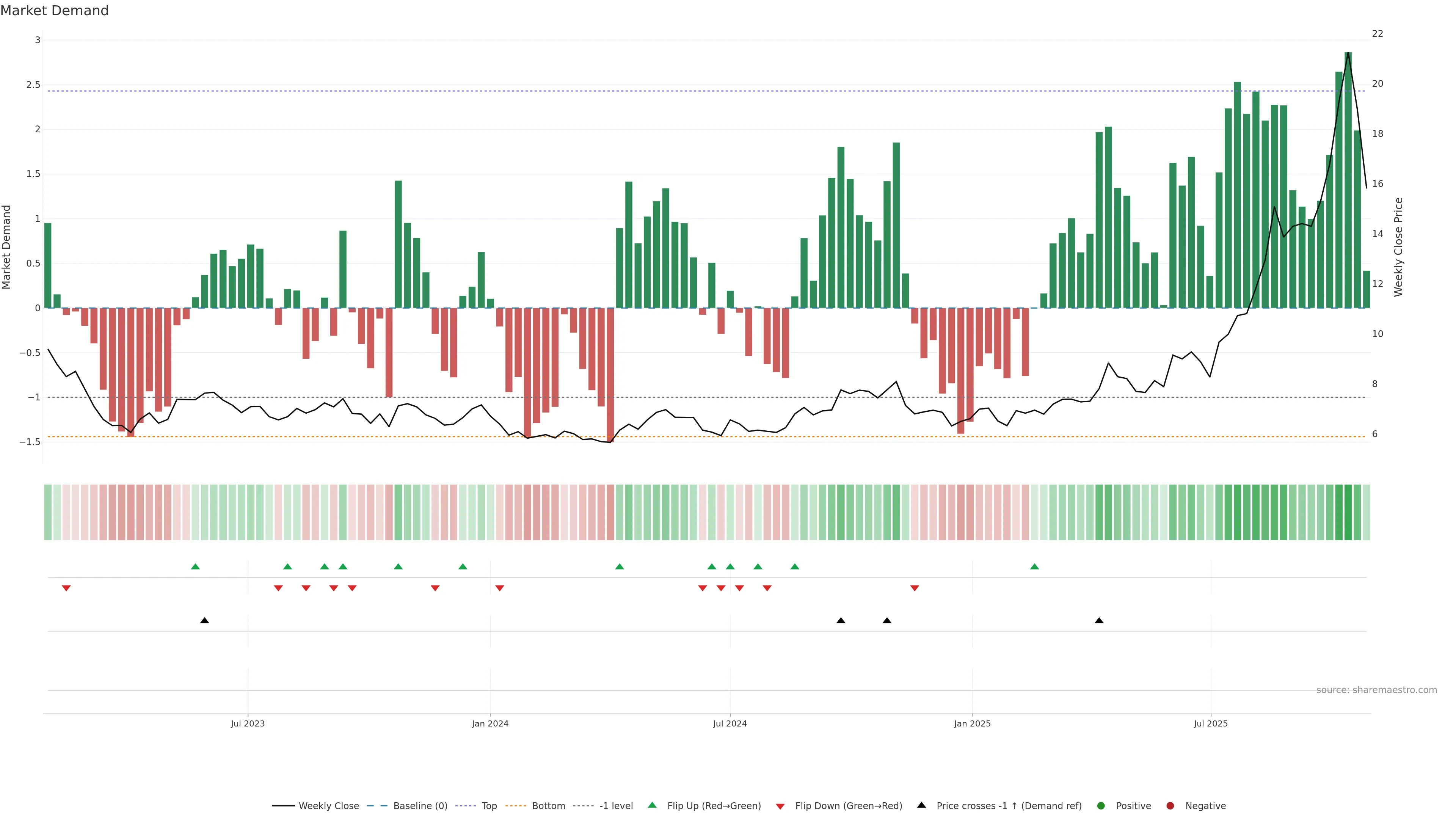Screen dimensions: 1456x819
Task: Toggle the Top dotted line legend item
Action: click(x=489, y=805)
